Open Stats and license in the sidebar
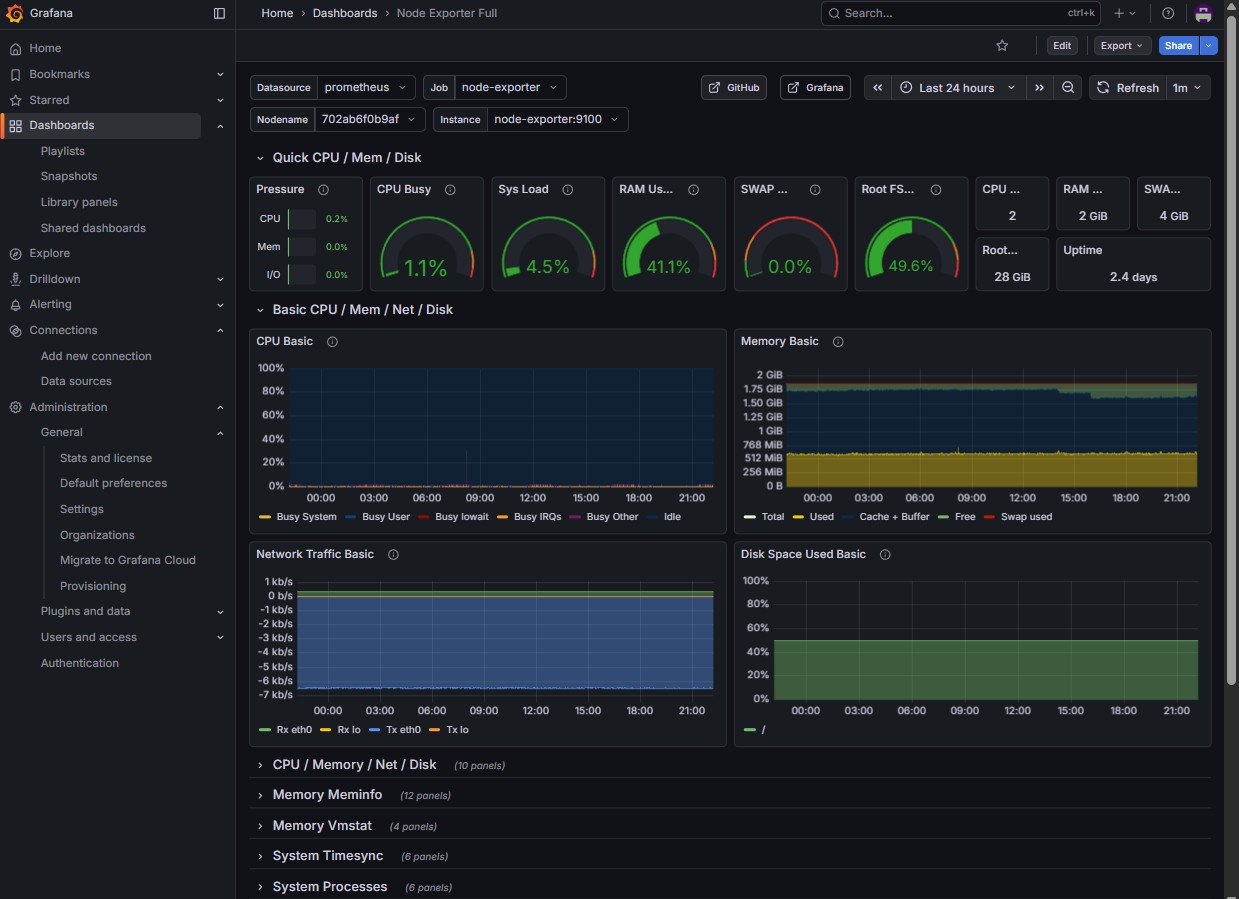 click(106, 458)
